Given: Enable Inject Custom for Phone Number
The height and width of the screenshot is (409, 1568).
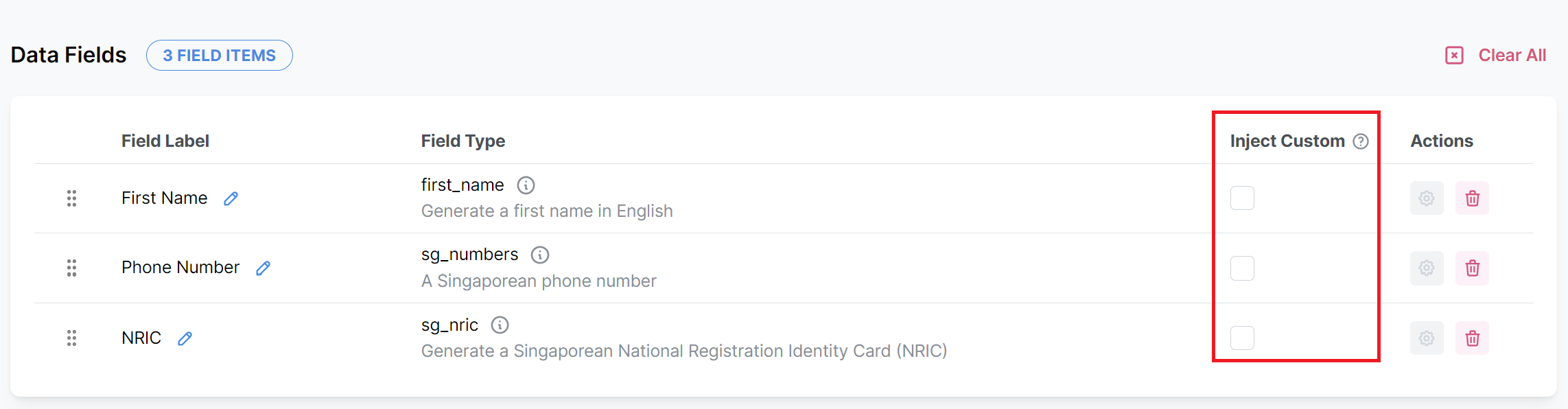Looking at the screenshot, I should [x=1242, y=268].
